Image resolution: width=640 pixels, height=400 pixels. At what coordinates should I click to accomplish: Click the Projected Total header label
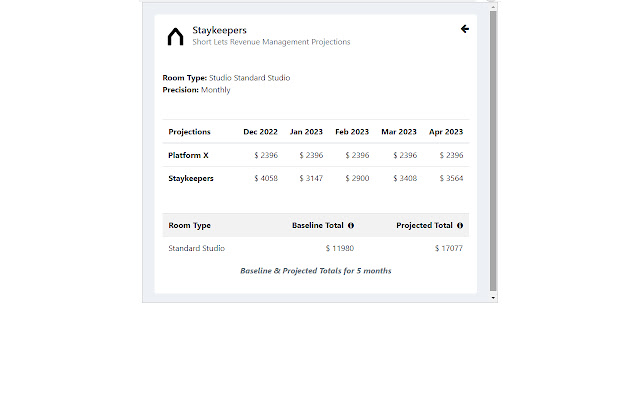pyautogui.click(x=424, y=225)
